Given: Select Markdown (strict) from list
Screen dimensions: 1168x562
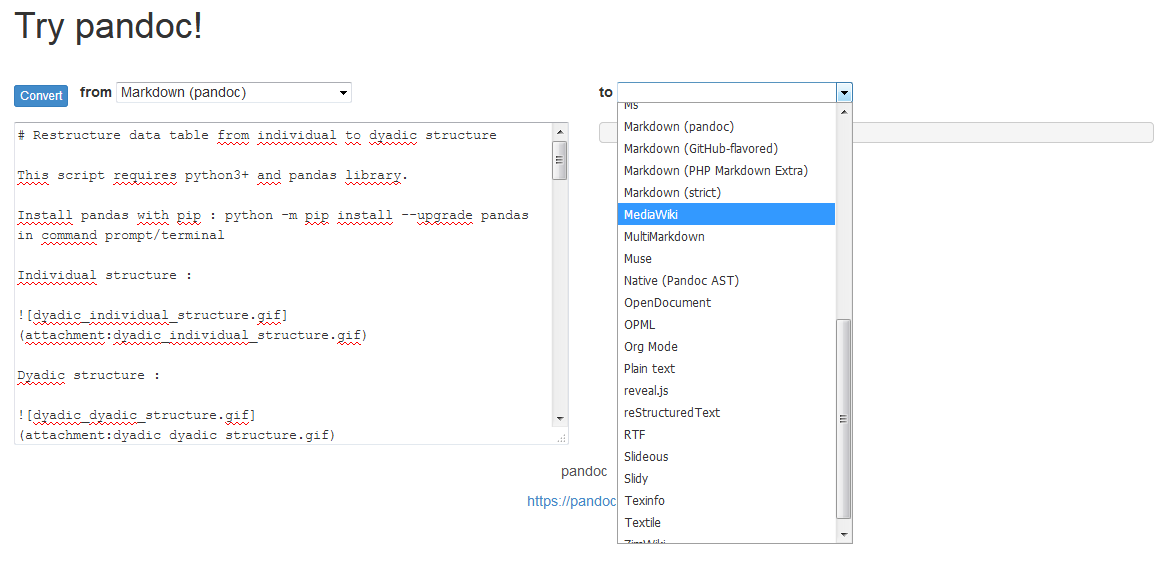Looking at the screenshot, I should tap(726, 192).
